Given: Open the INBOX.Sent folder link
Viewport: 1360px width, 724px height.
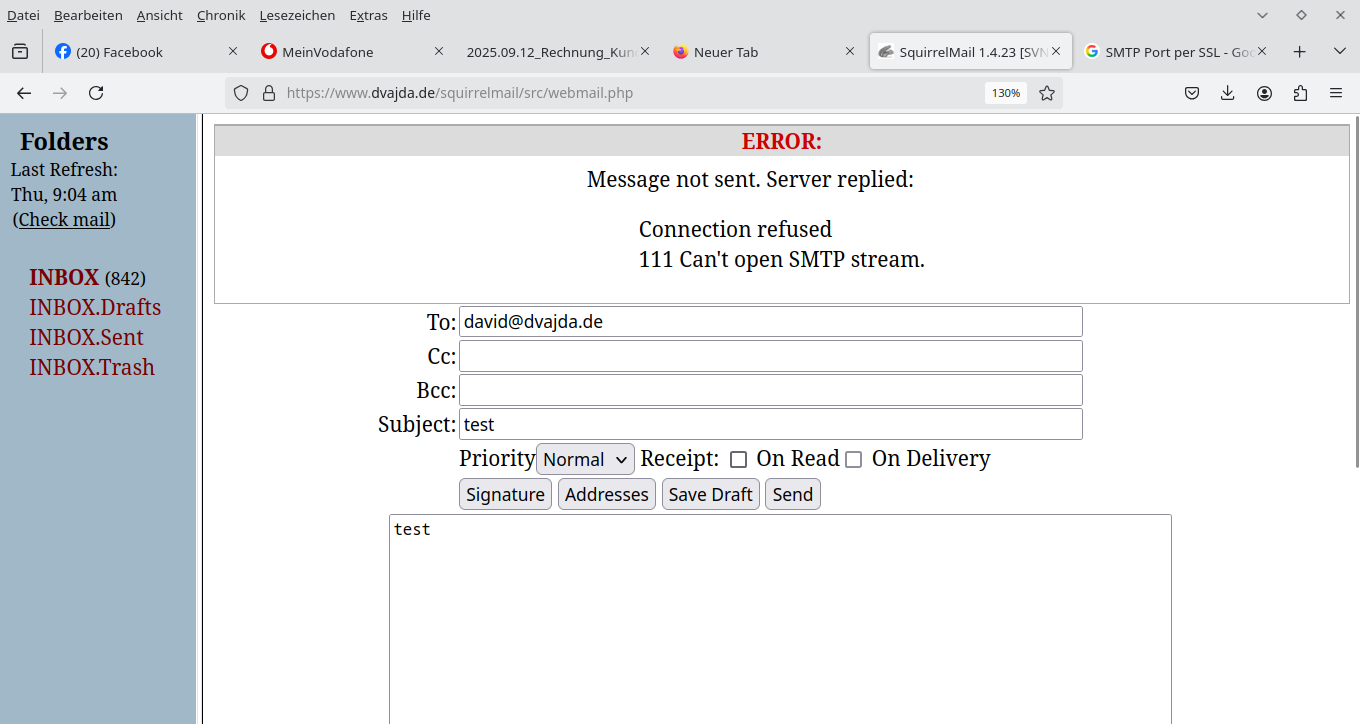Looking at the screenshot, I should pos(86,337).
